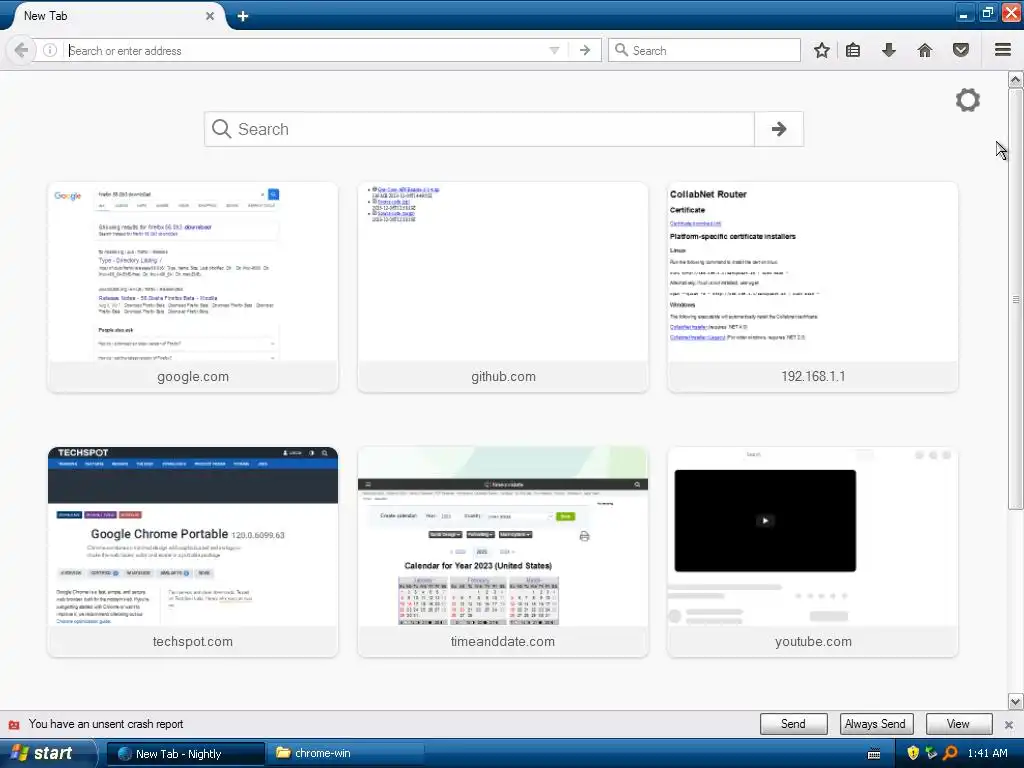This screenshot has height=768, width=1024.
Task: Click the page search submit arrow
Action: pyautogui.click(x=778, y=129)
